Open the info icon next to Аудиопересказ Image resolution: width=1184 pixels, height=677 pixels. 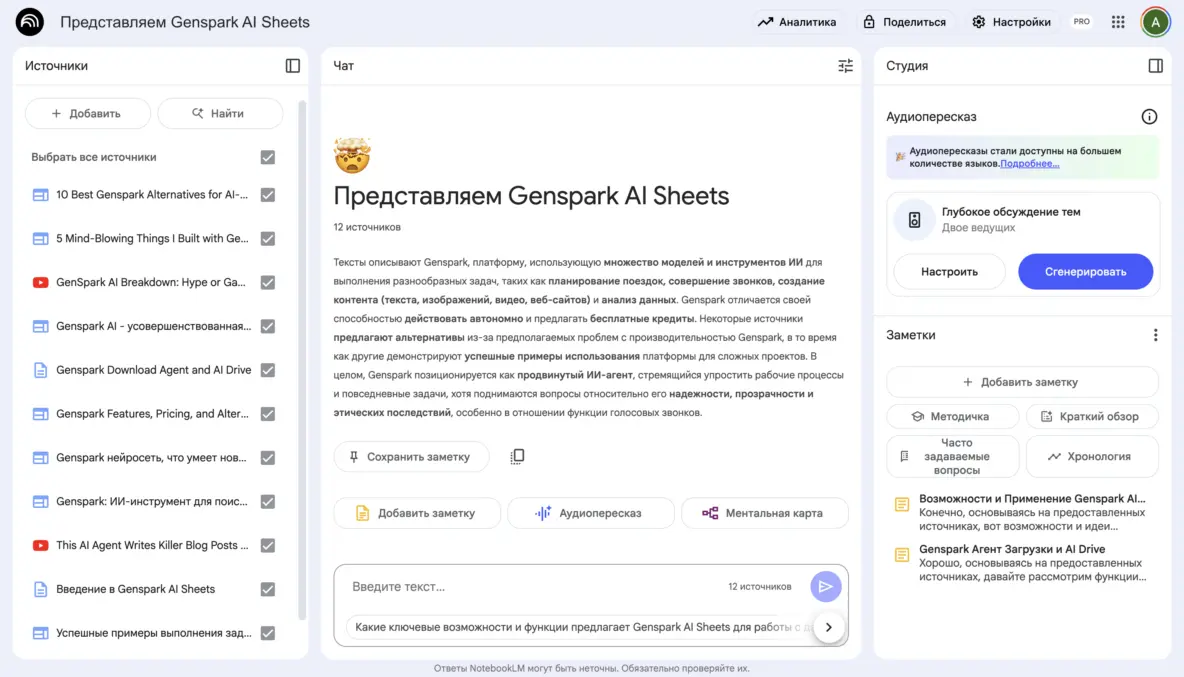tap(1151, 116)
